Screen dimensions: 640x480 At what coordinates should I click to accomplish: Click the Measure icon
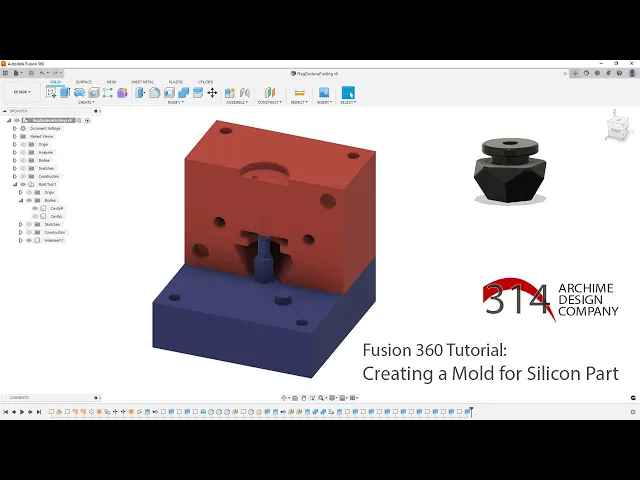point(300,93)
